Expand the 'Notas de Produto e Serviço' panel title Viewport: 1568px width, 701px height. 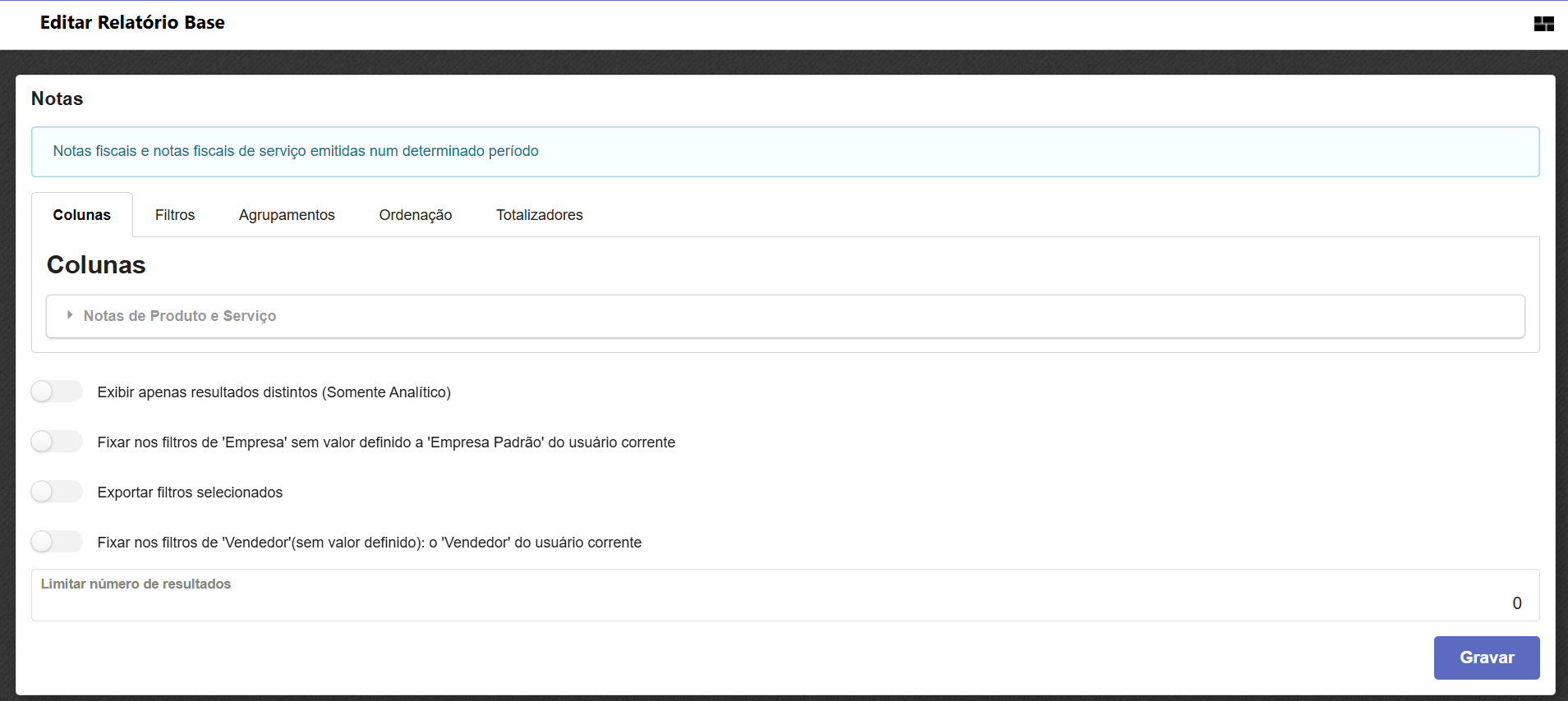click(179, 316)
